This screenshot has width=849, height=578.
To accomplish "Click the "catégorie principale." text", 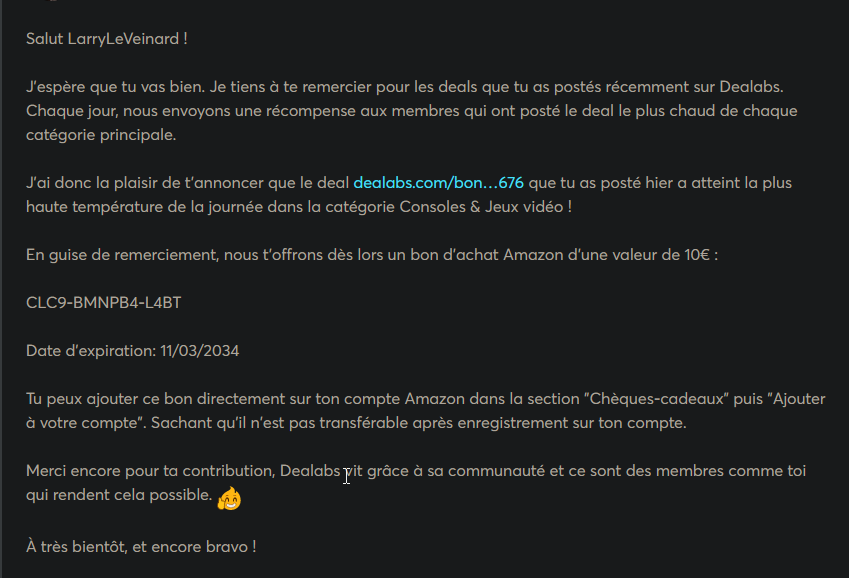I will coord(101,135).
